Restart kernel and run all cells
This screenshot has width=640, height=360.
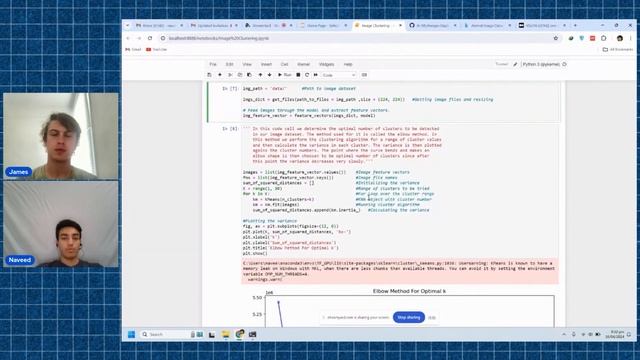click(x=316, y=75)
